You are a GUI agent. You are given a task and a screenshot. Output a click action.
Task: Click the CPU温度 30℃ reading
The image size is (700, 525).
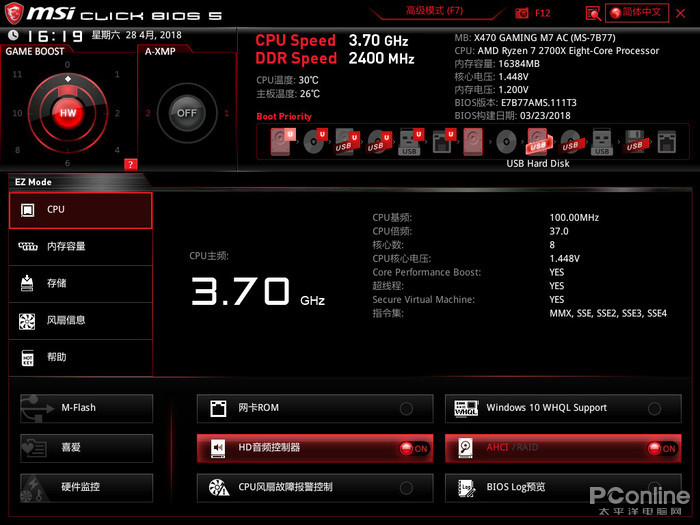(x=288, y=80)
